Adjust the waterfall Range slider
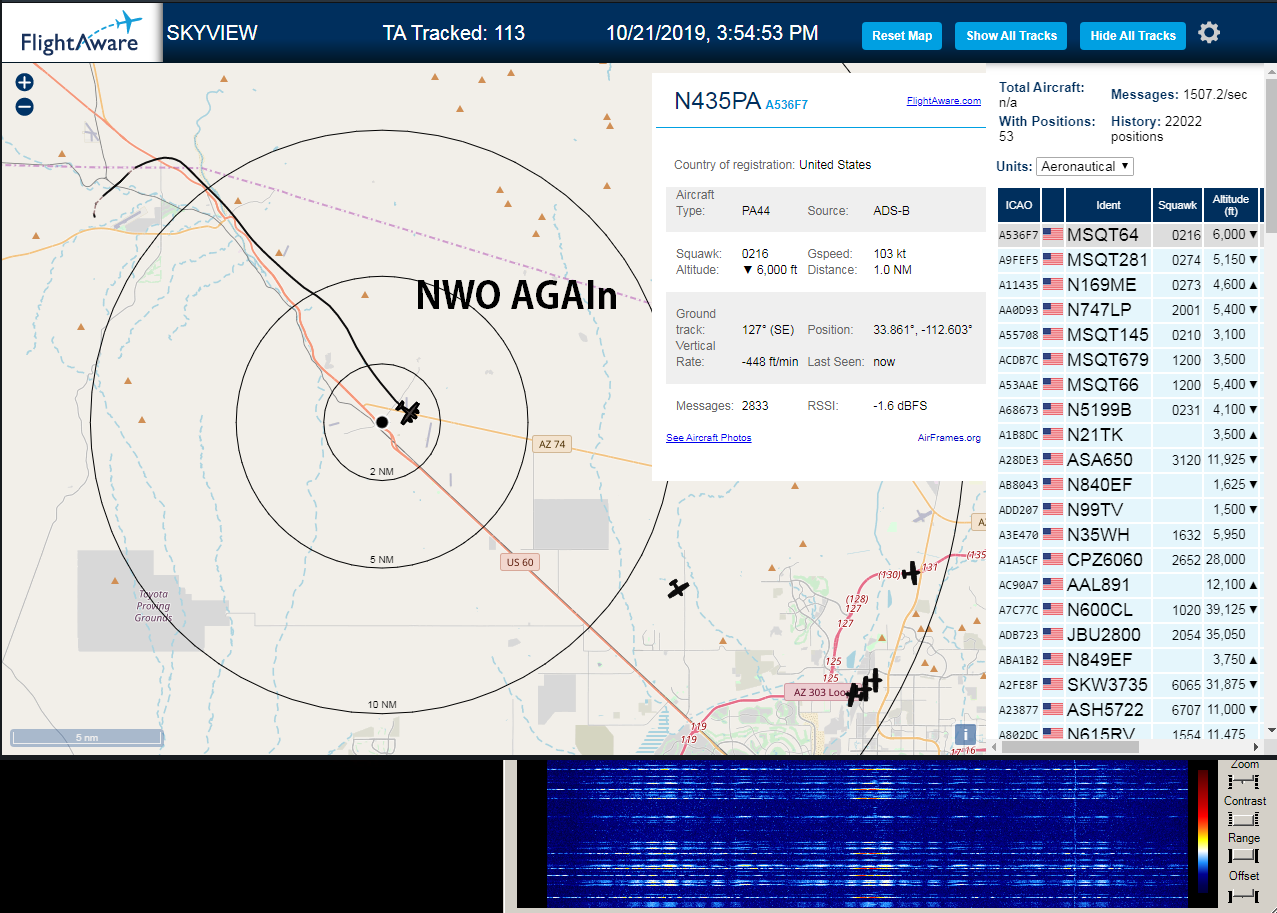The image size is (1277, 913). click(x=1244, y=856)
